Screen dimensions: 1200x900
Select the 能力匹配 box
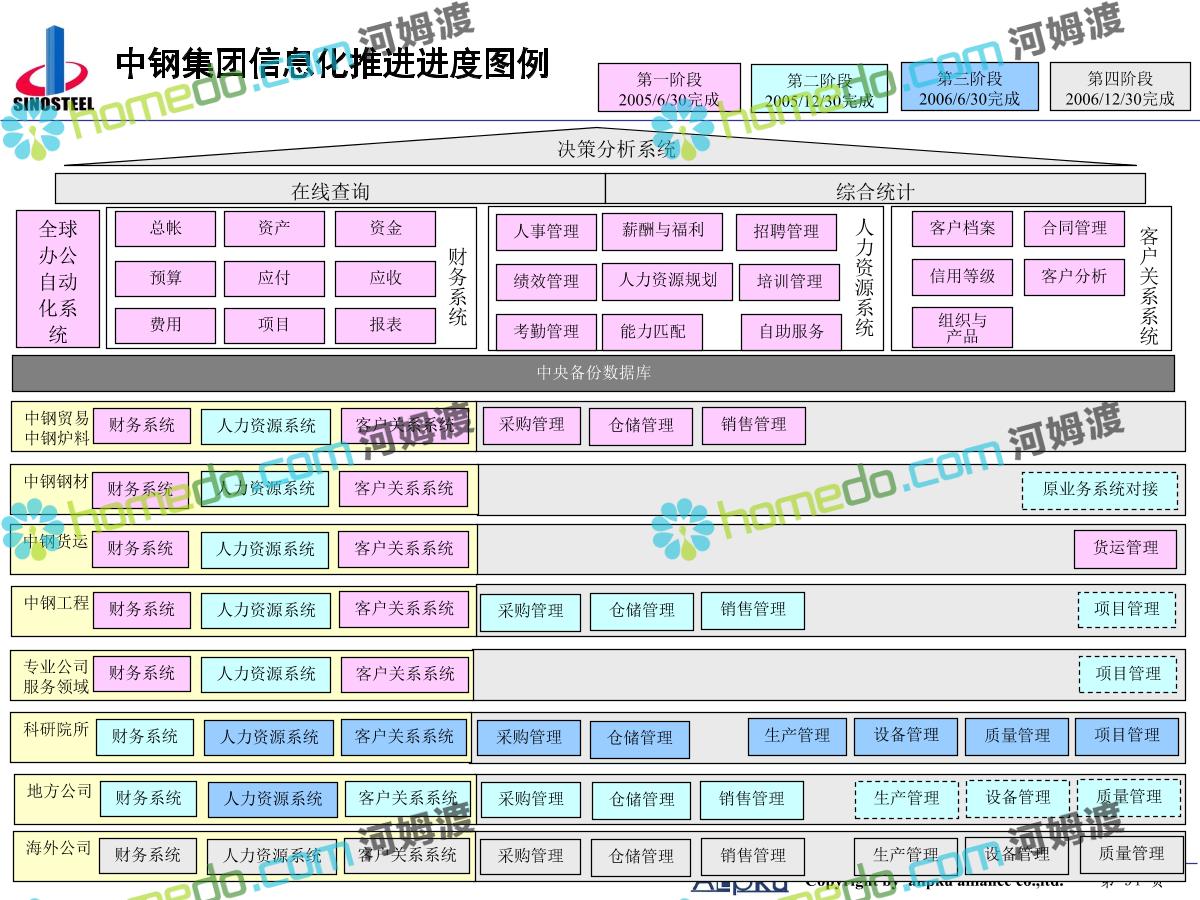coord(652,332)
